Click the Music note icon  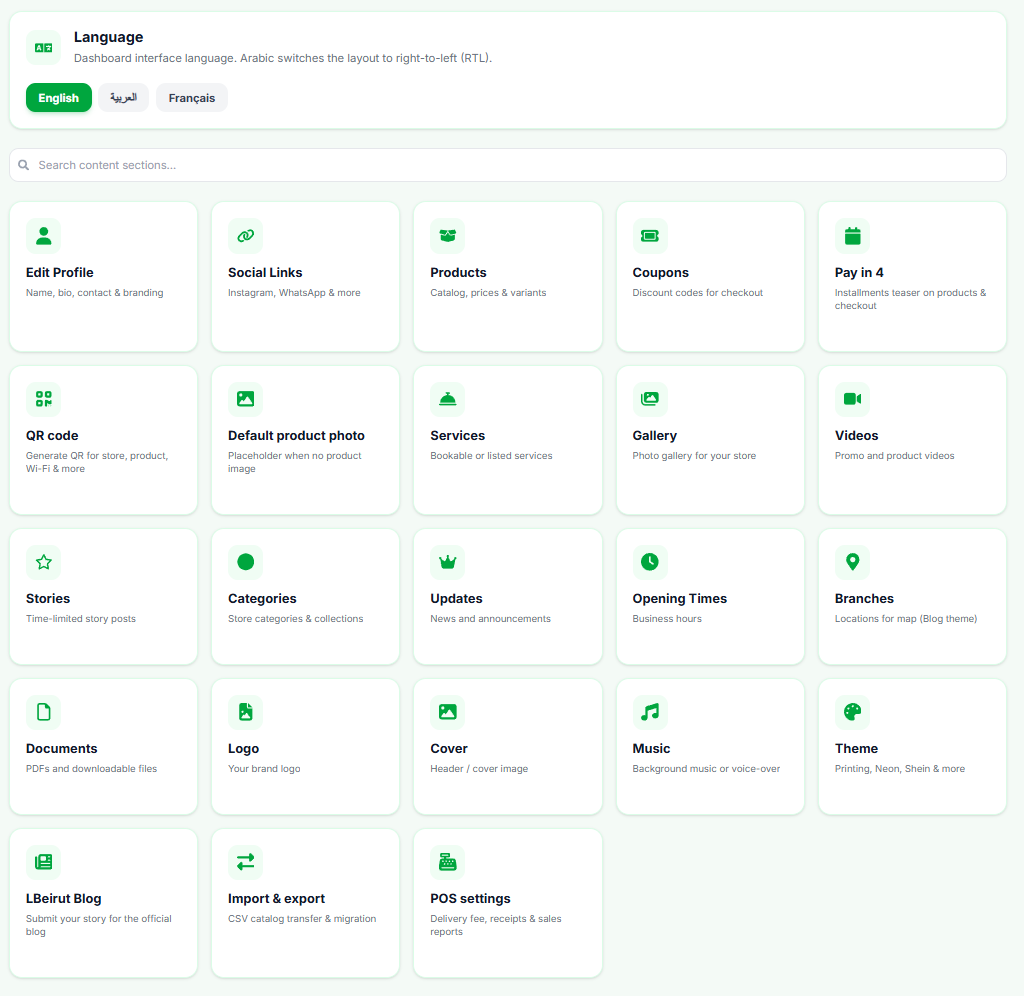coord(650,712)
